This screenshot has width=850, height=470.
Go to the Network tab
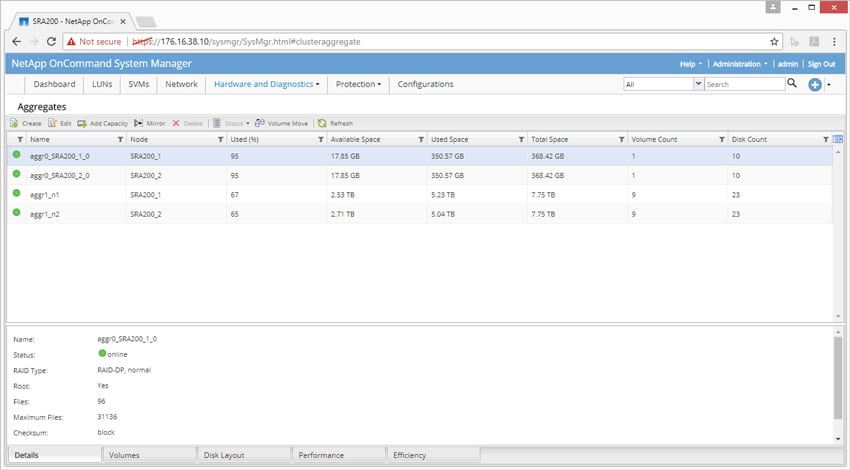click(x=182, y=84)
